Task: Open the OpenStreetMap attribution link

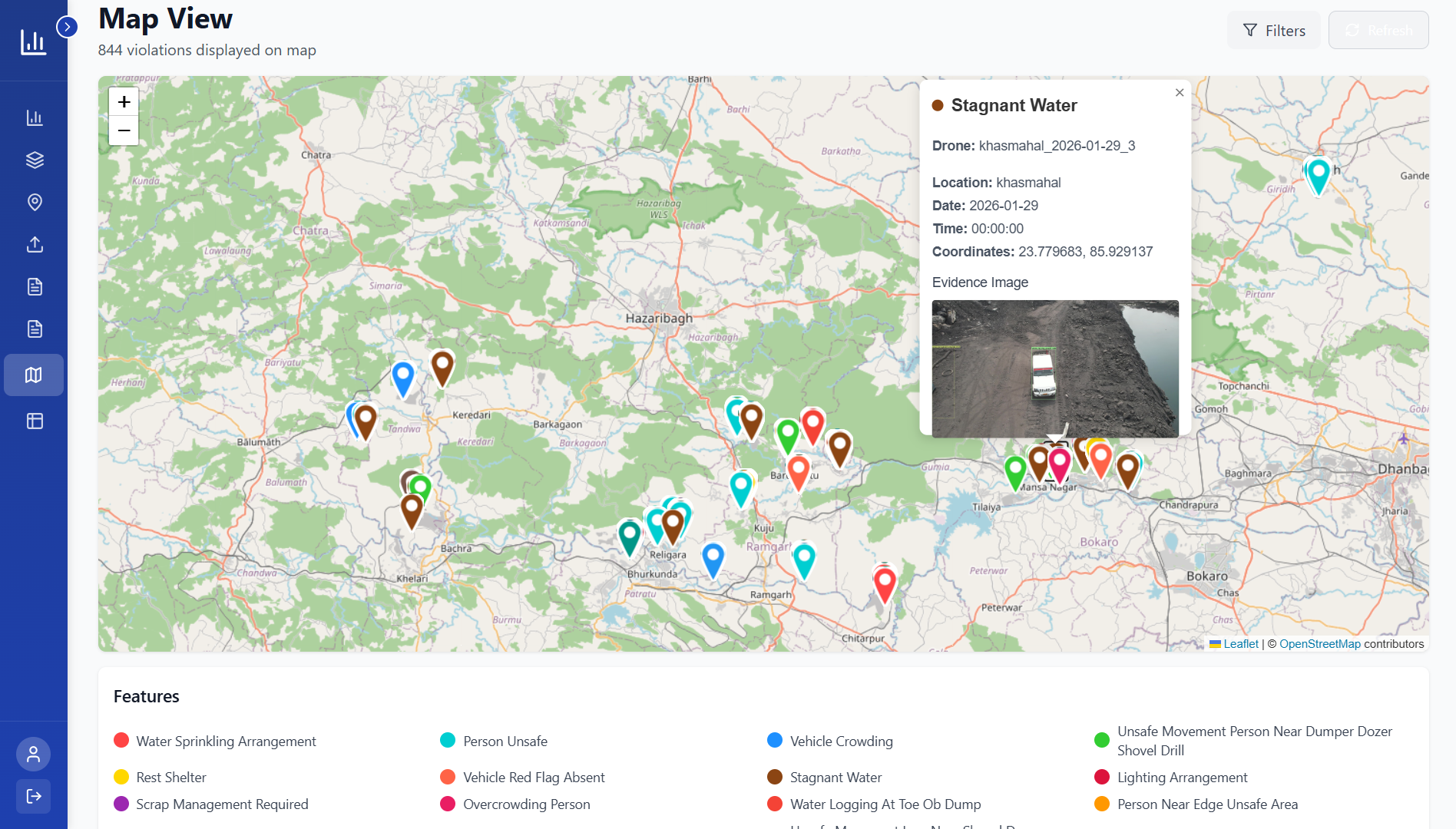Action: click(x=1319, y=644)
